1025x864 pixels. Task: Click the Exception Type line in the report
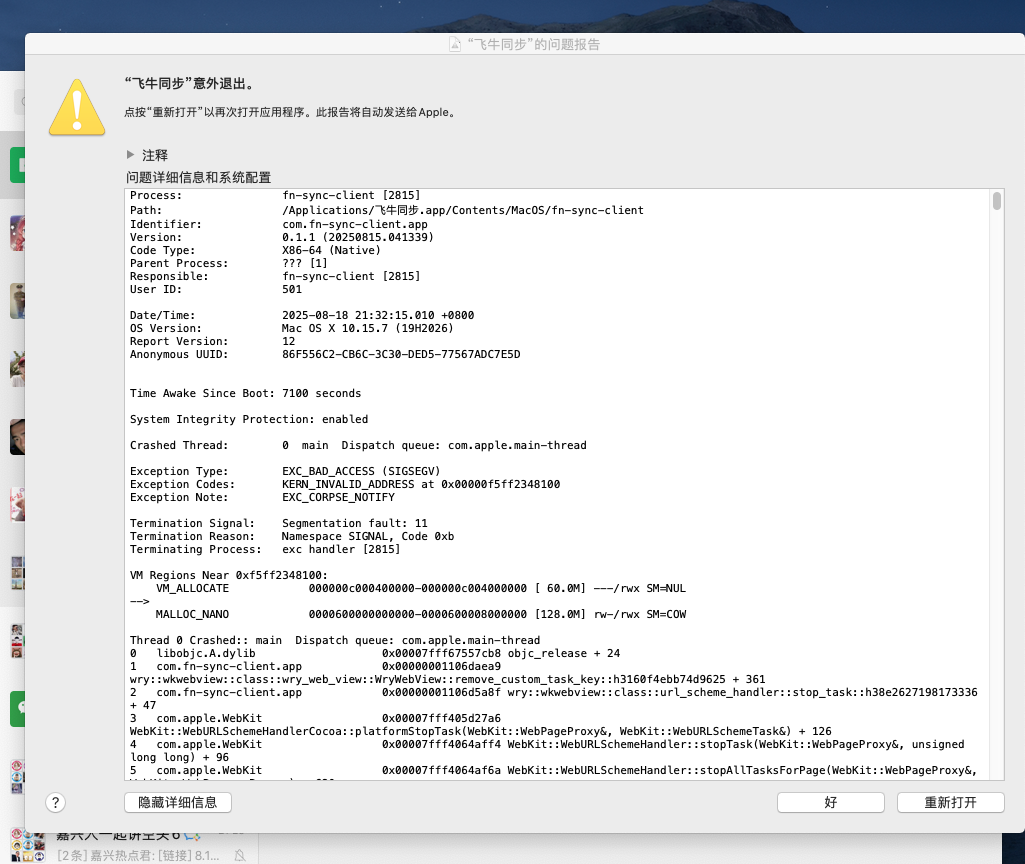[x=285, y=471]
